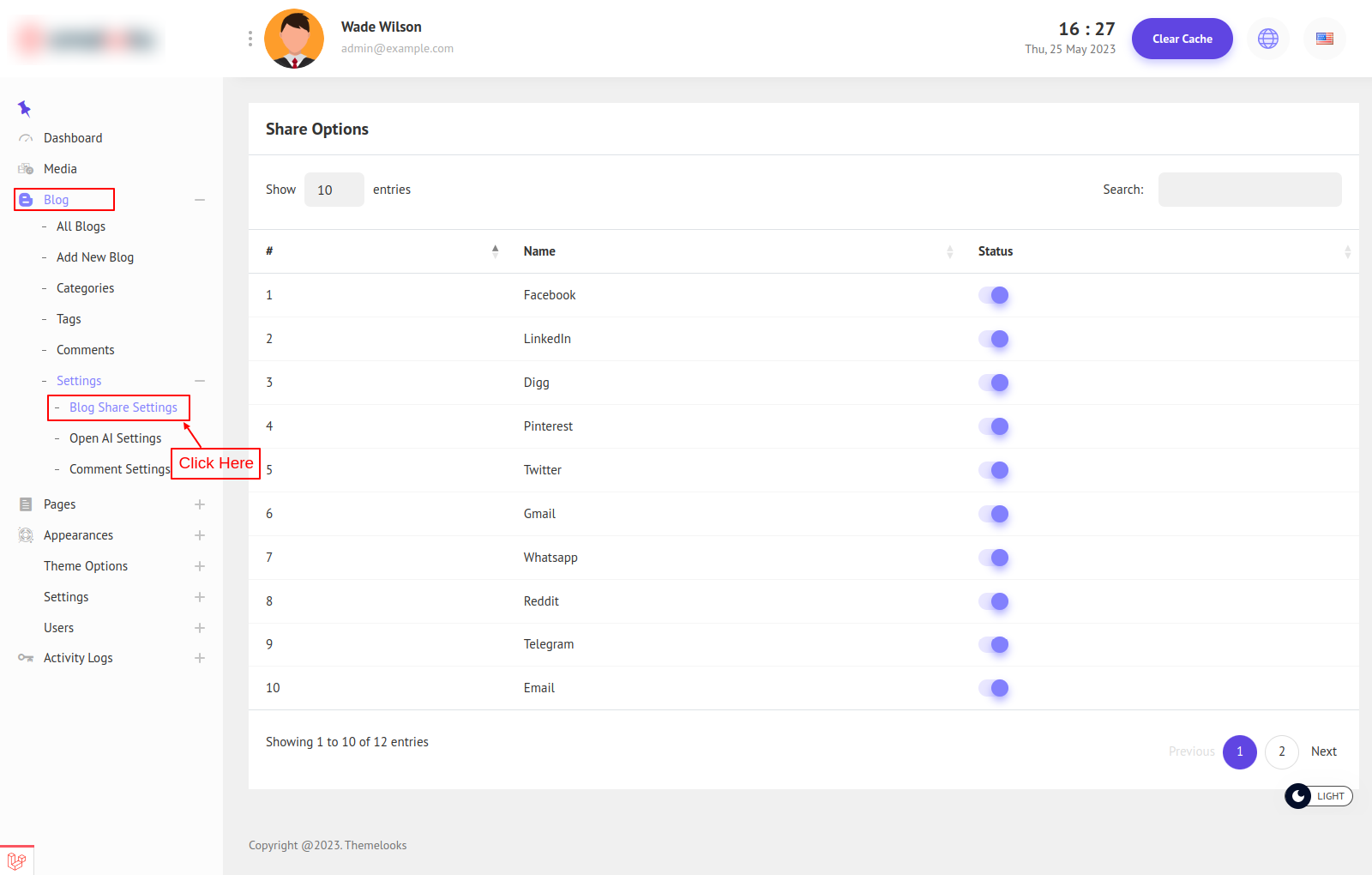Open the Show entries count dropdown
The height and width of the screenshot is (875, 1372).
[334, 190]
